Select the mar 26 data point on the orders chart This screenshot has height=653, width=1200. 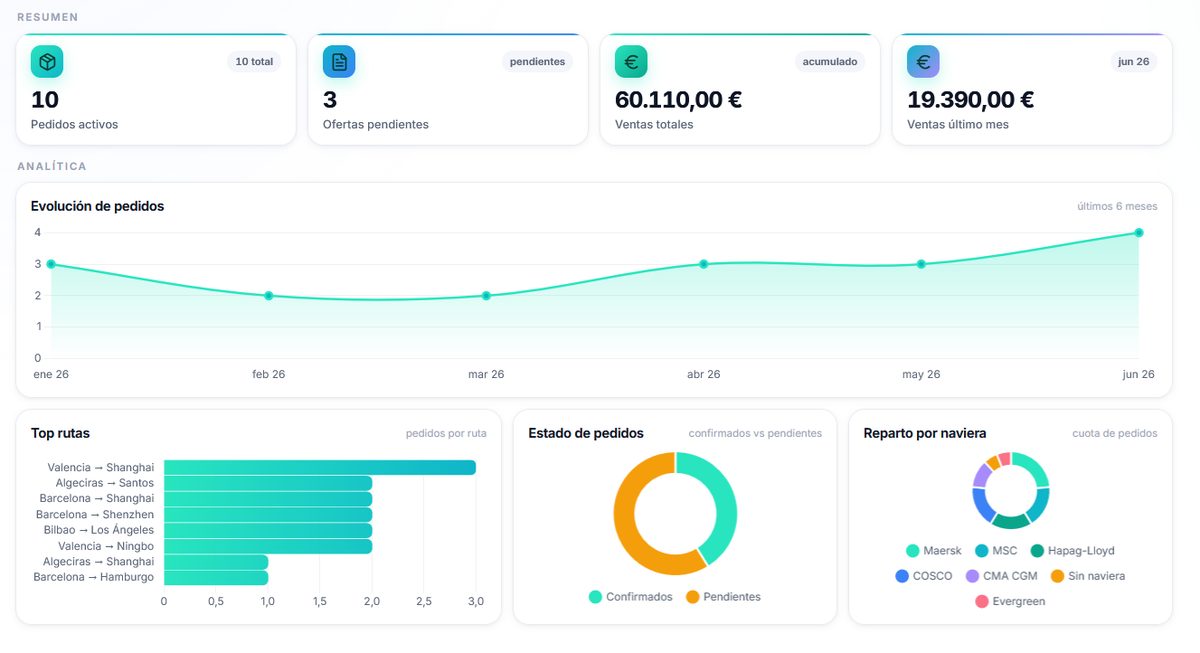pyautogui.click(x=486, y=296)
